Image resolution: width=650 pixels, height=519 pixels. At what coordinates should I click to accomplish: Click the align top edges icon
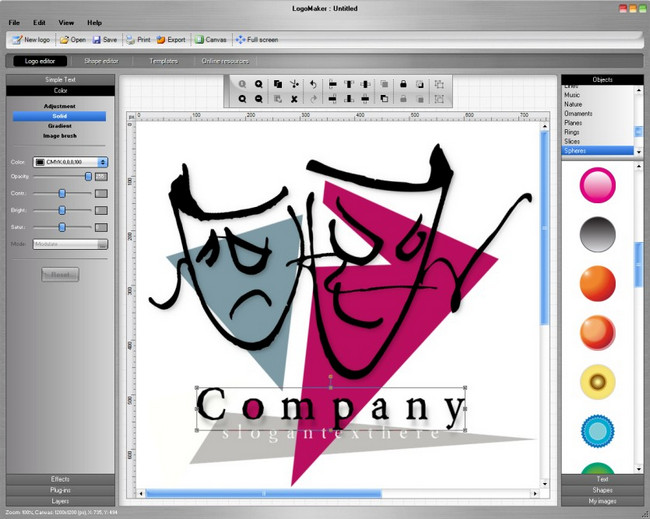(x=349, y=84)
